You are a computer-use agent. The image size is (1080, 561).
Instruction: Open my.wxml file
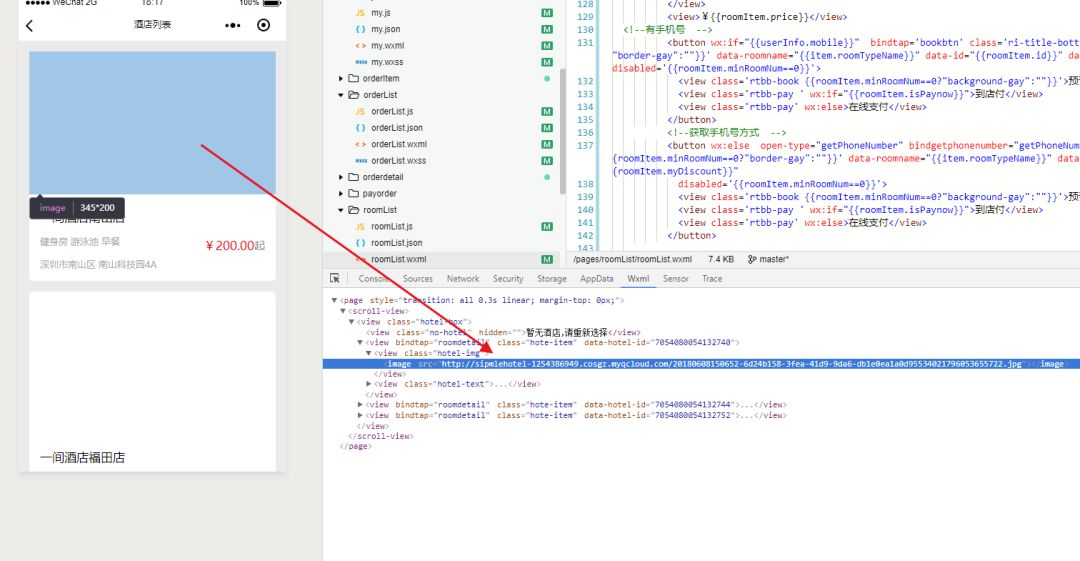pos(388,45)
